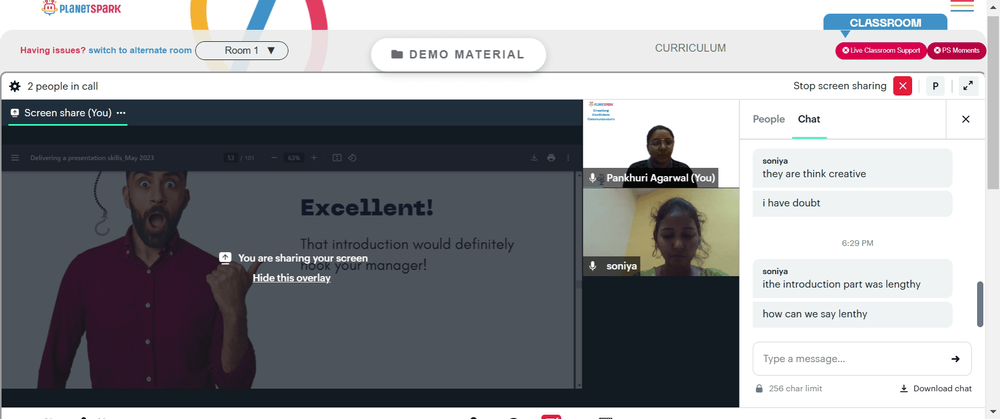
Task: Download the PDF from viewer toolbar
Action: (x=534, y=158)
